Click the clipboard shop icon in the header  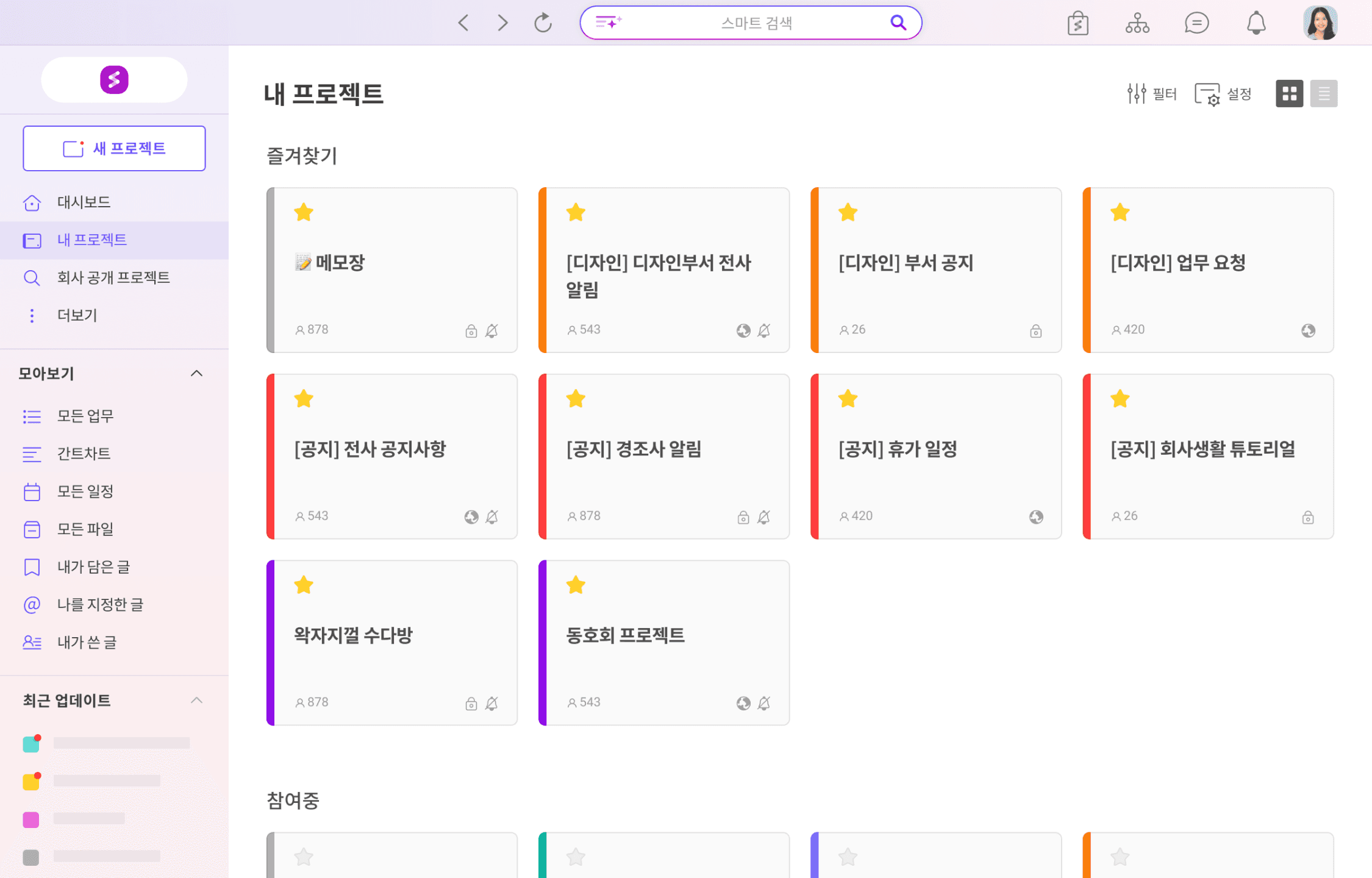point(1077,23)
